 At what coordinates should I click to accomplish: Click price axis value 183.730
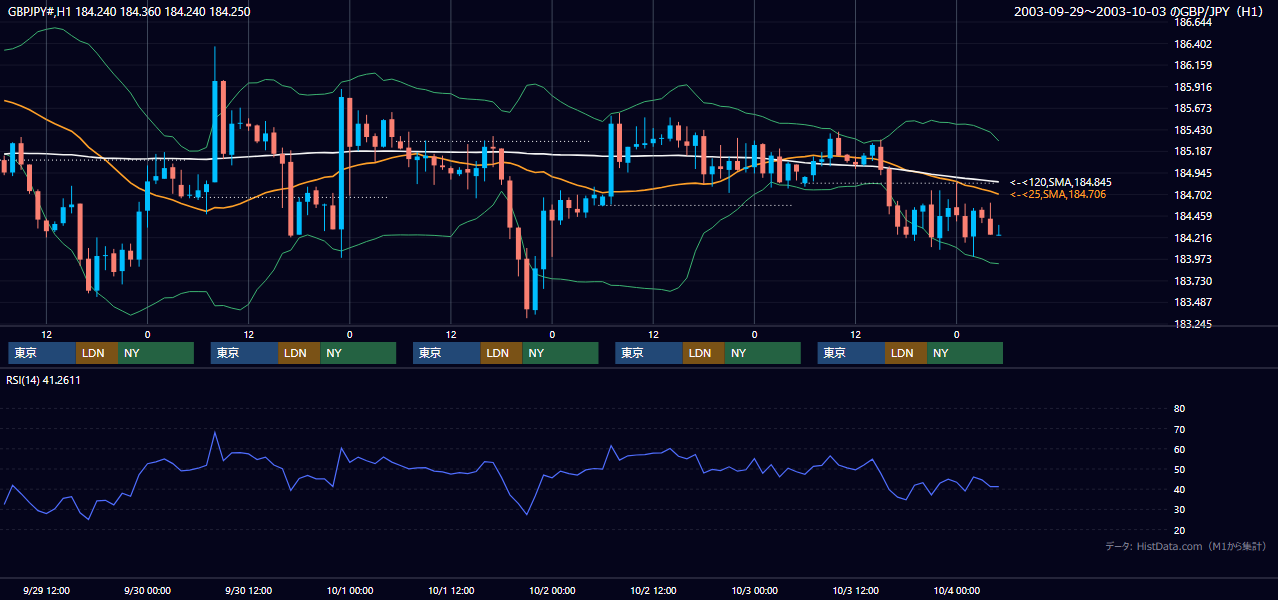1193,281
